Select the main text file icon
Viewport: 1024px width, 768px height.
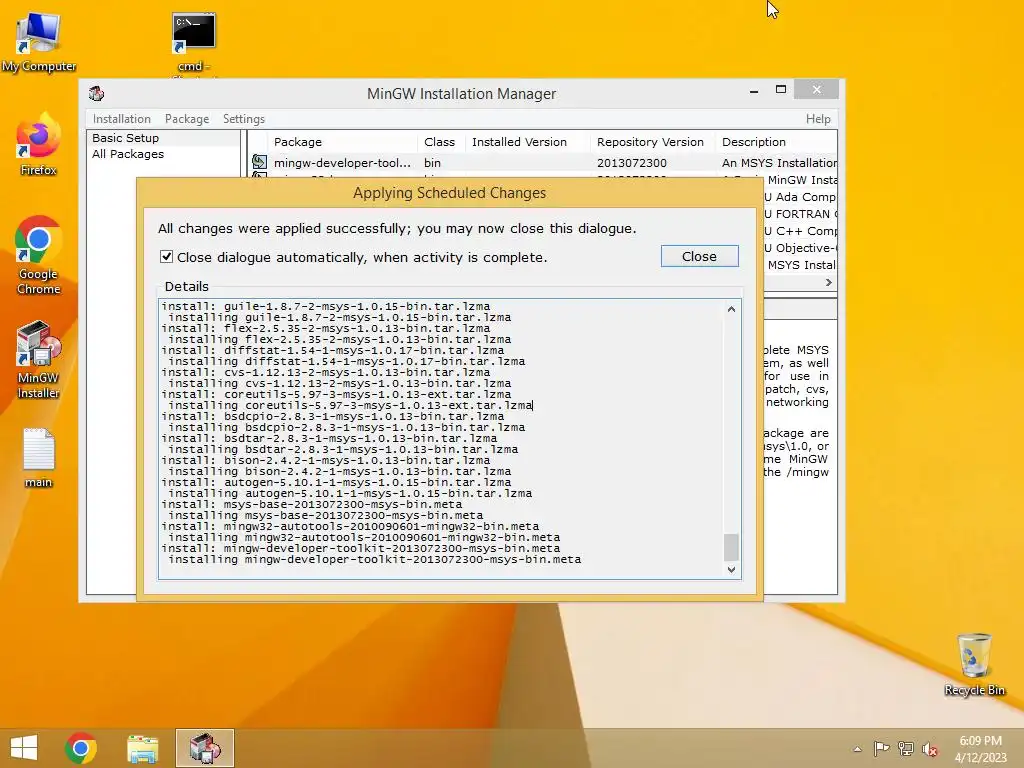click(x=39, y=458)
